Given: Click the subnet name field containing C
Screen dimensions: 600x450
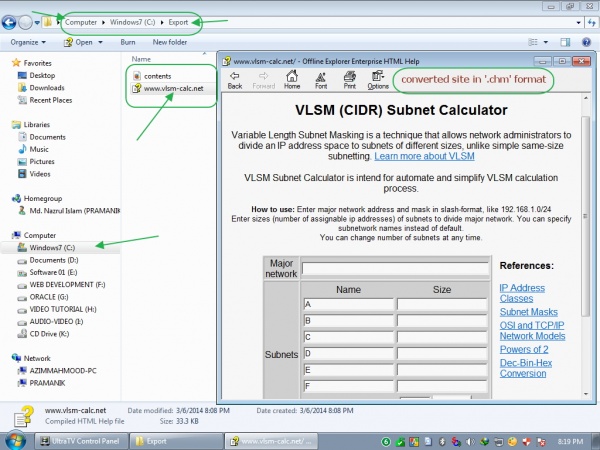Looking at the screenshot, I should (349, 337).
